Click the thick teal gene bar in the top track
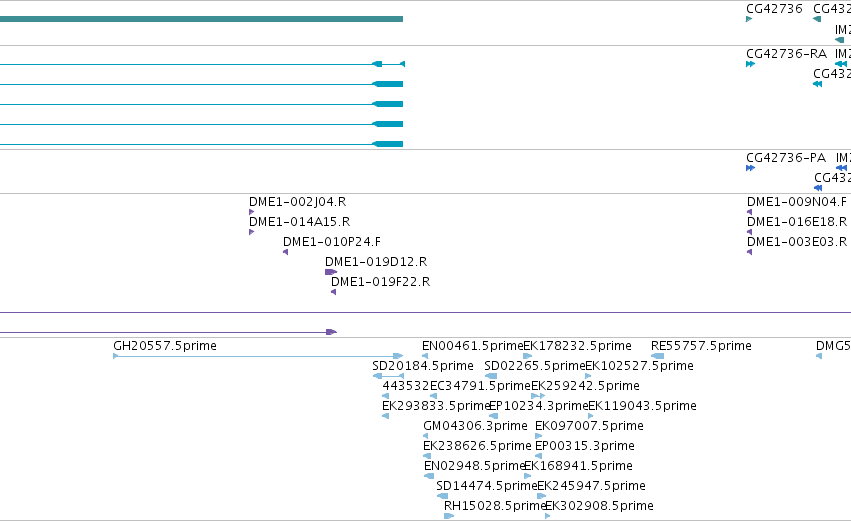The height and width of the screenshot is (521, 851). click(201, 19)
